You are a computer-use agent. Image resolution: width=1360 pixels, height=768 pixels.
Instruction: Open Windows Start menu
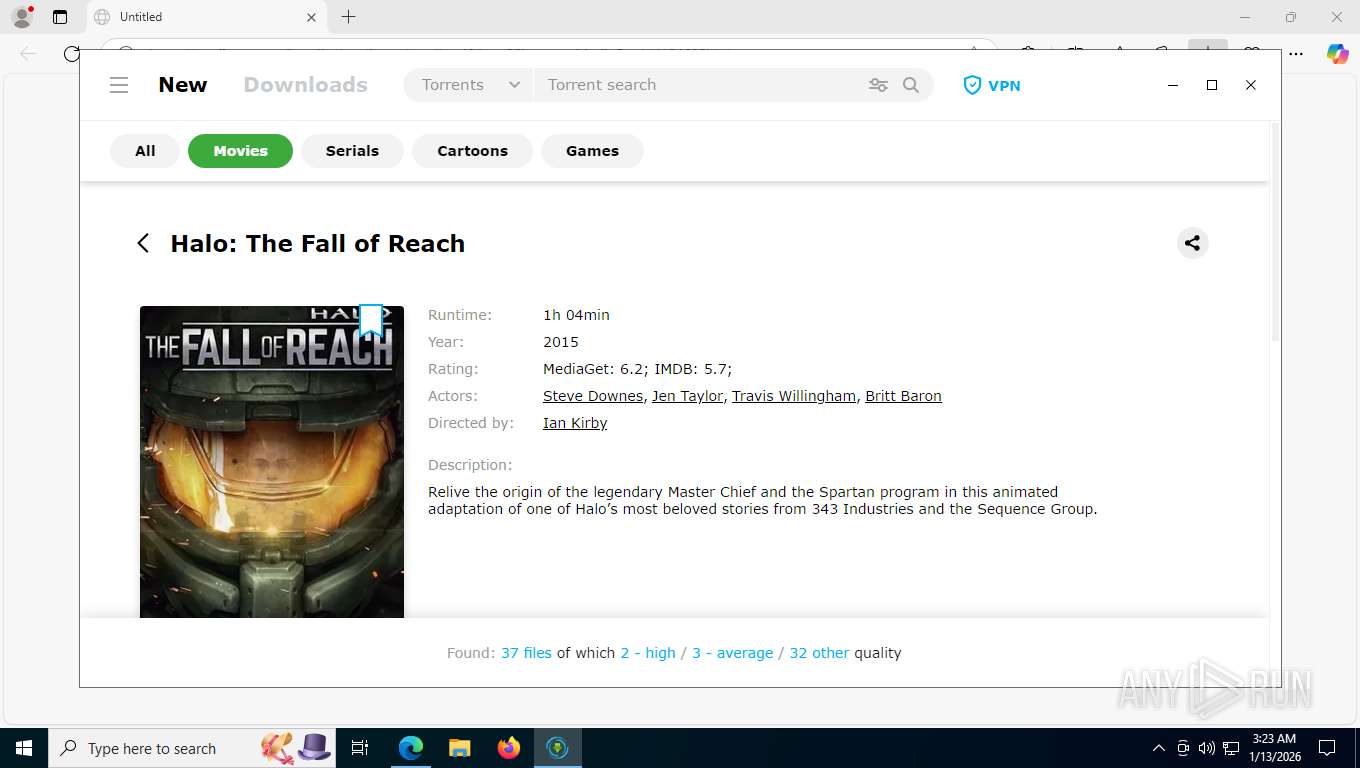(x=24, y=748)
